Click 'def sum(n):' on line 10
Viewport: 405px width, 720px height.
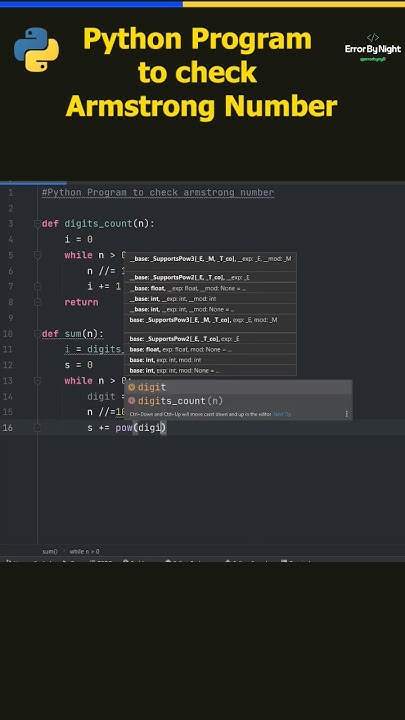point(73,333)
